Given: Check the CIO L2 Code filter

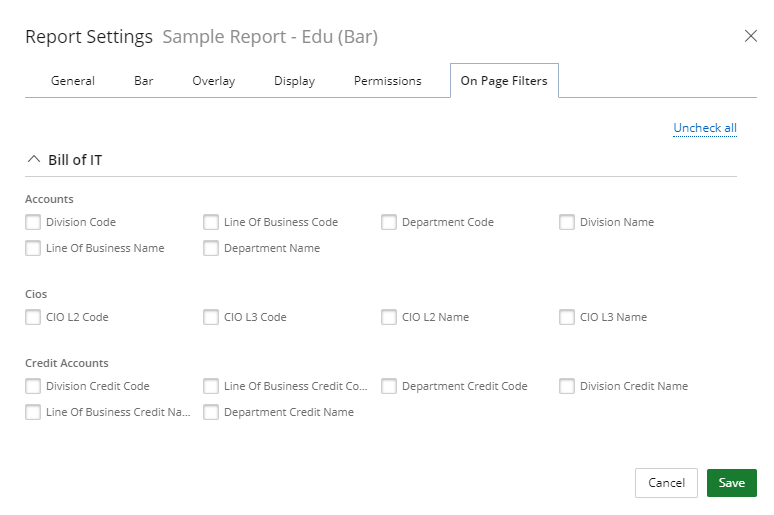Looking at the screenshot, I should (33, 317).
